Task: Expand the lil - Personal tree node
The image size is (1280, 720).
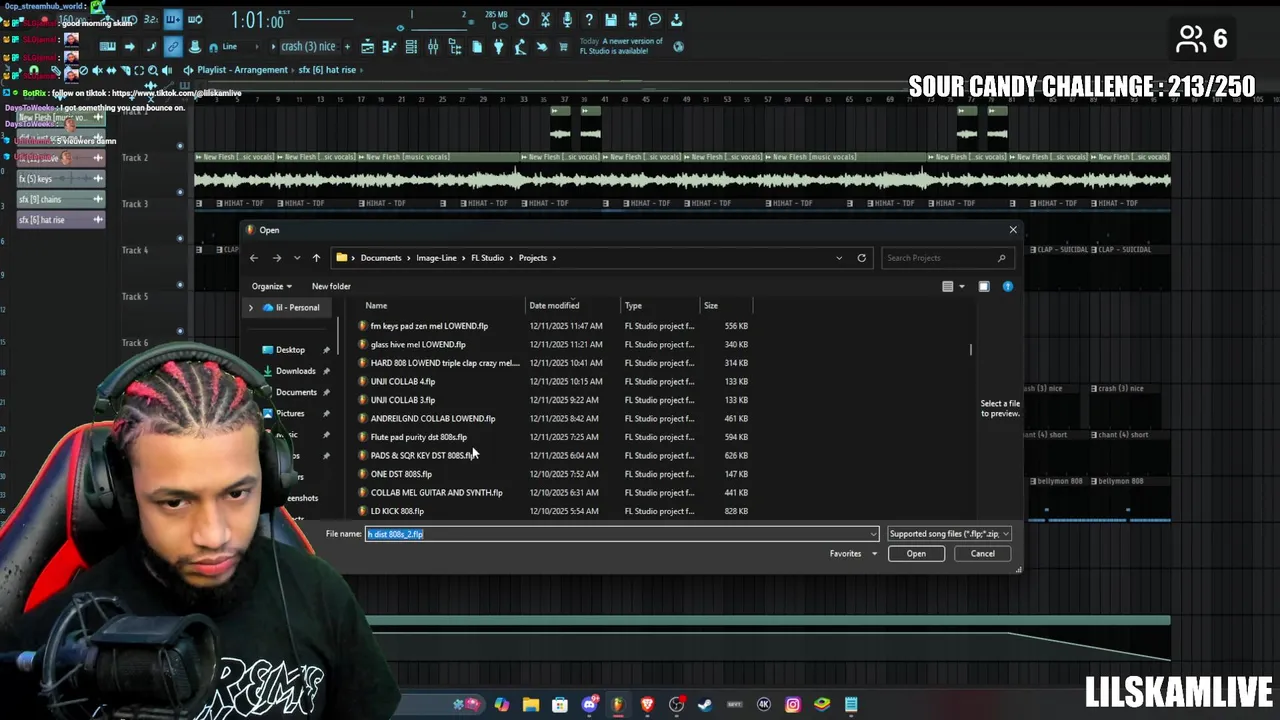Action: [251, 308]
